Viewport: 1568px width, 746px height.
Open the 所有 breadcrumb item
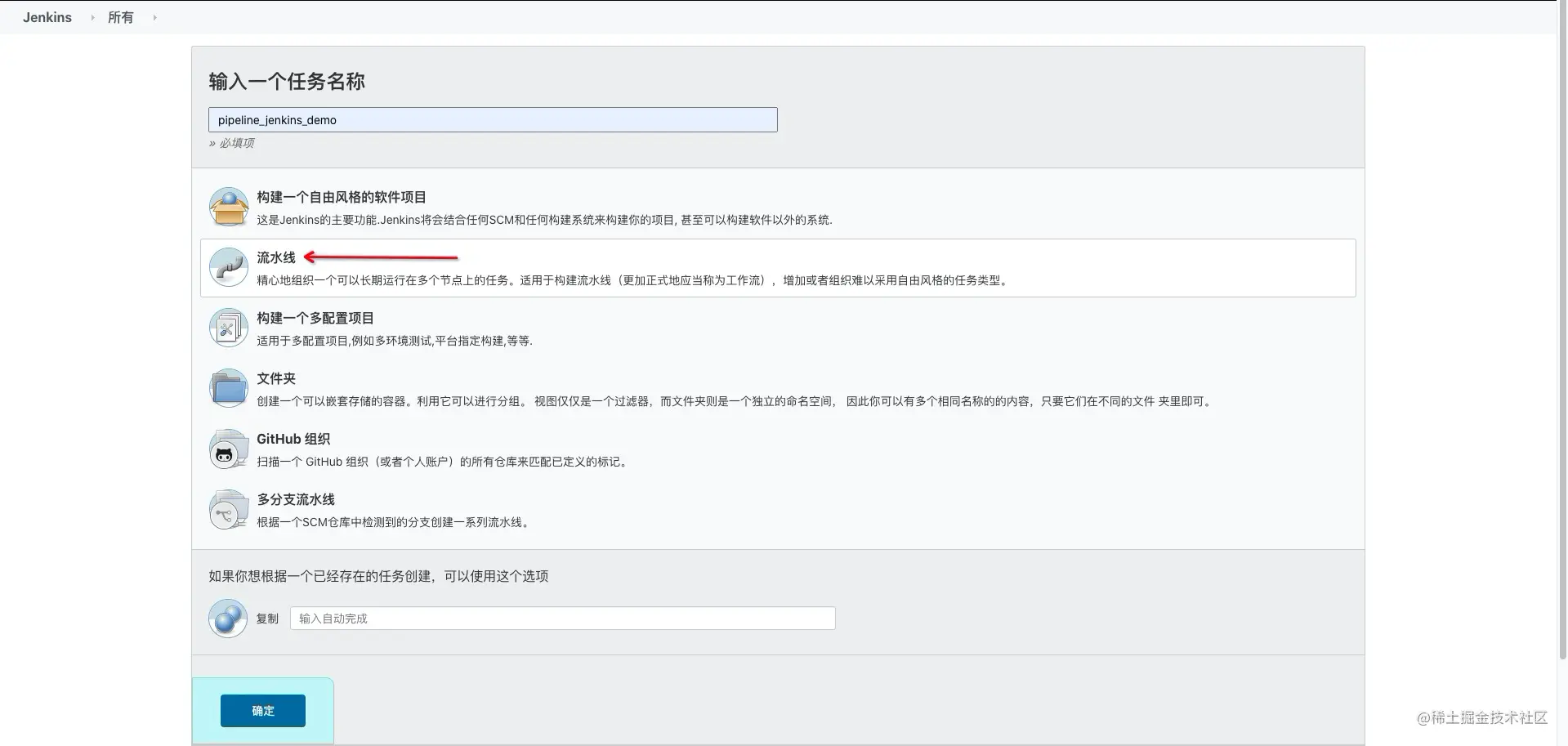121,17
